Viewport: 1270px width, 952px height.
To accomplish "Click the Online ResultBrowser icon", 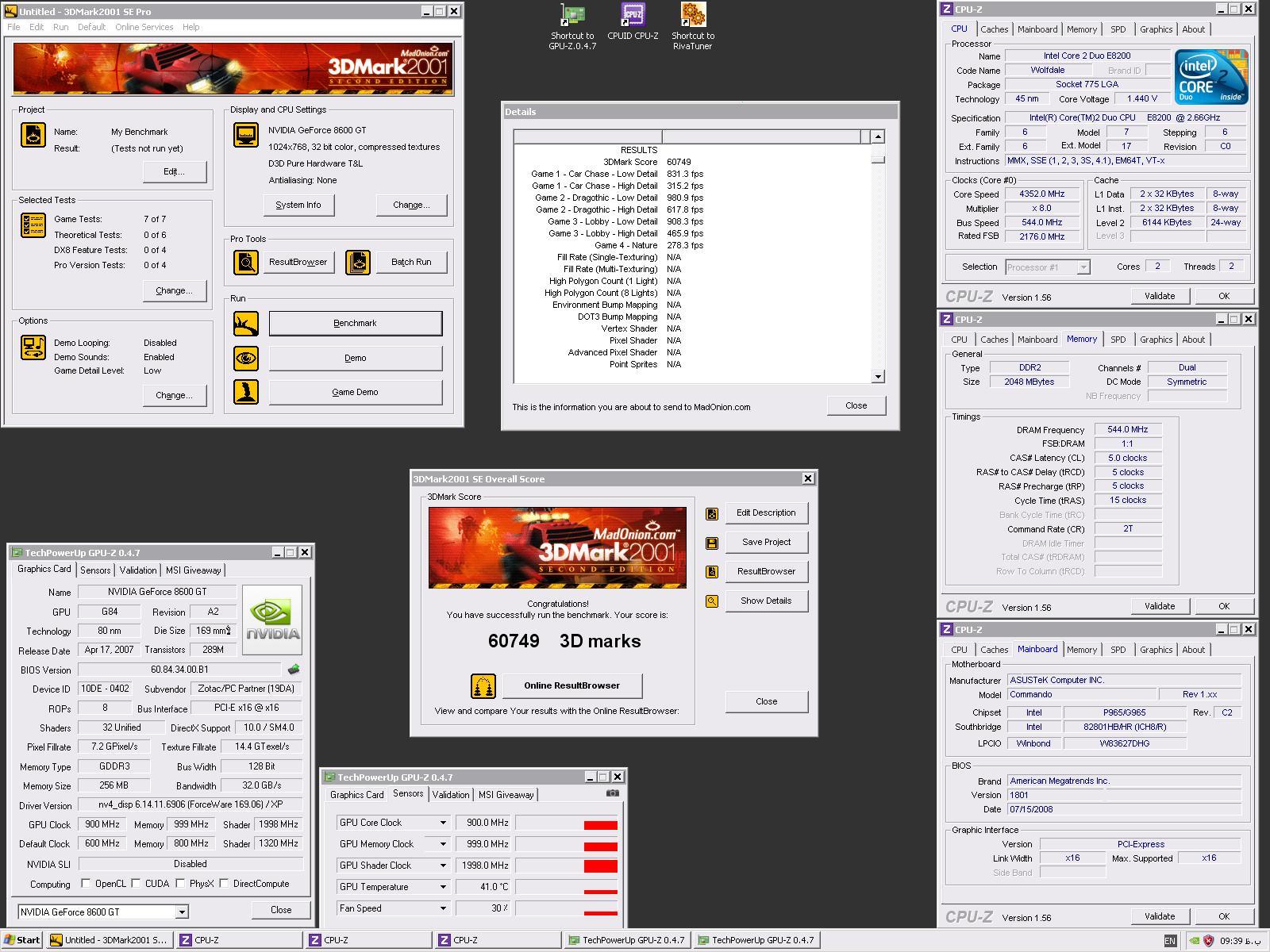I will [x=483, y=686].
